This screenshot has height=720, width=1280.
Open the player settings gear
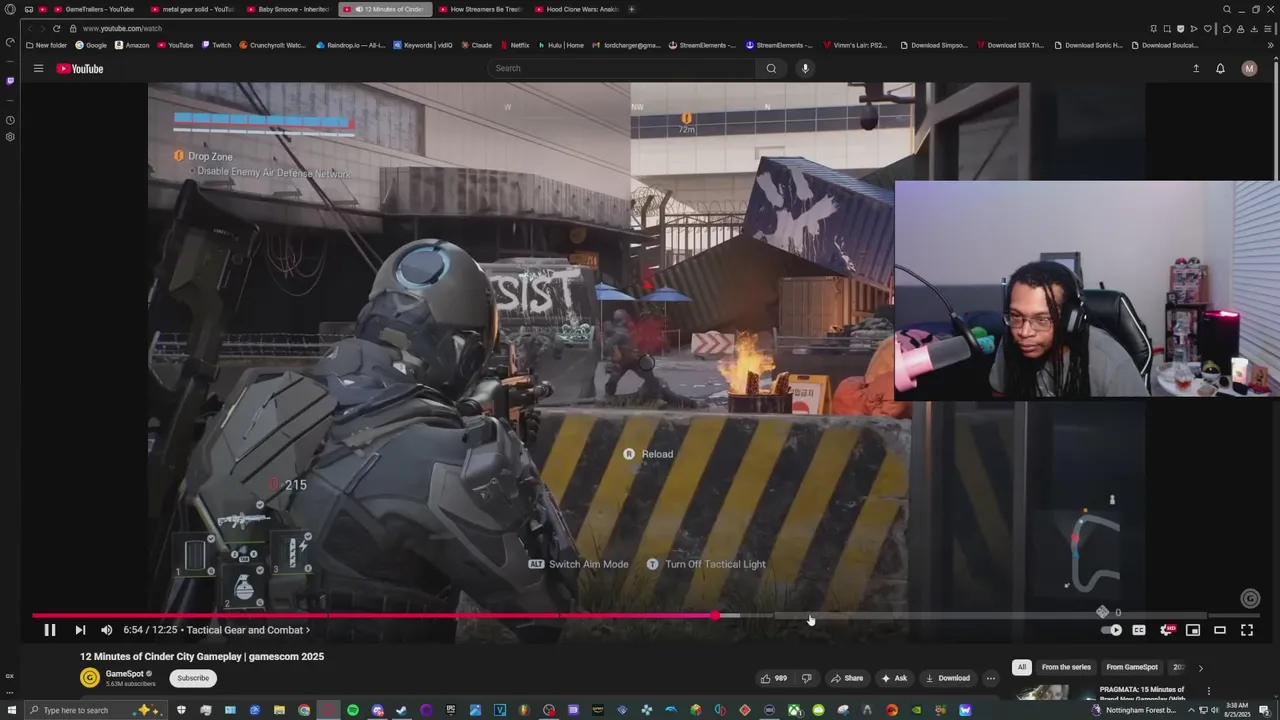coord(1167,630)
